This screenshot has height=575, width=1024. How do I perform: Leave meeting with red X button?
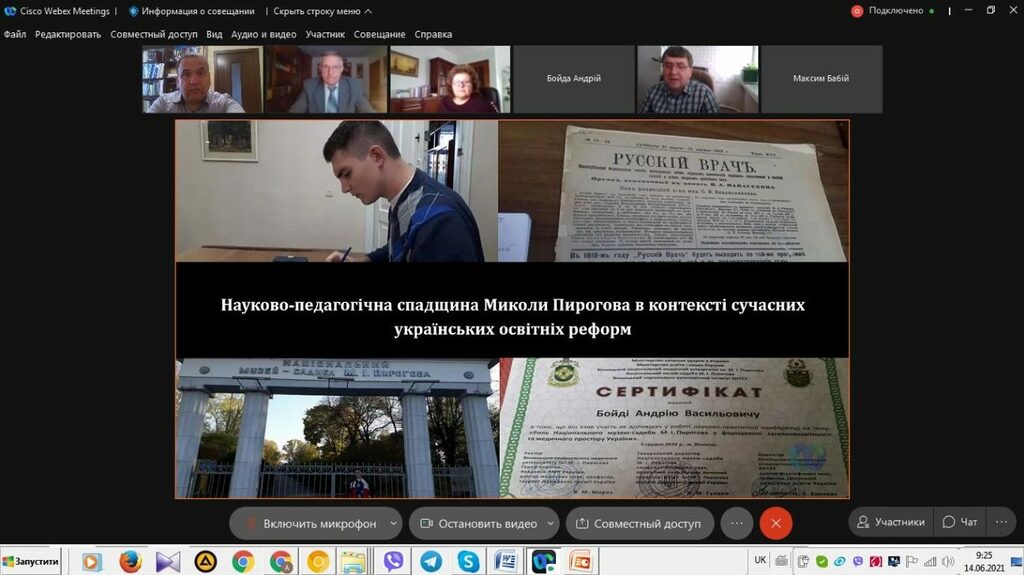tap(776, 523)
